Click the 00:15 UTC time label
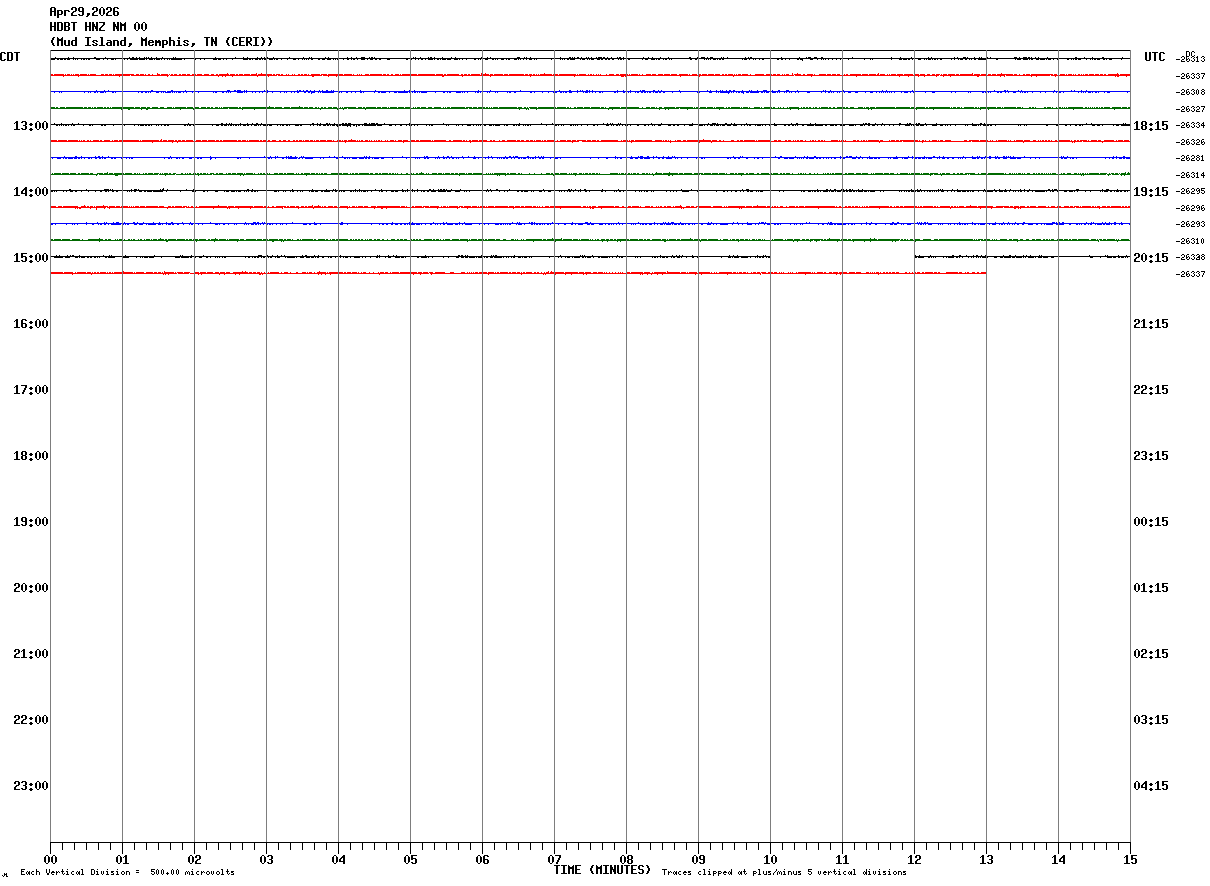1210x886 pixels. [1151, 522]
